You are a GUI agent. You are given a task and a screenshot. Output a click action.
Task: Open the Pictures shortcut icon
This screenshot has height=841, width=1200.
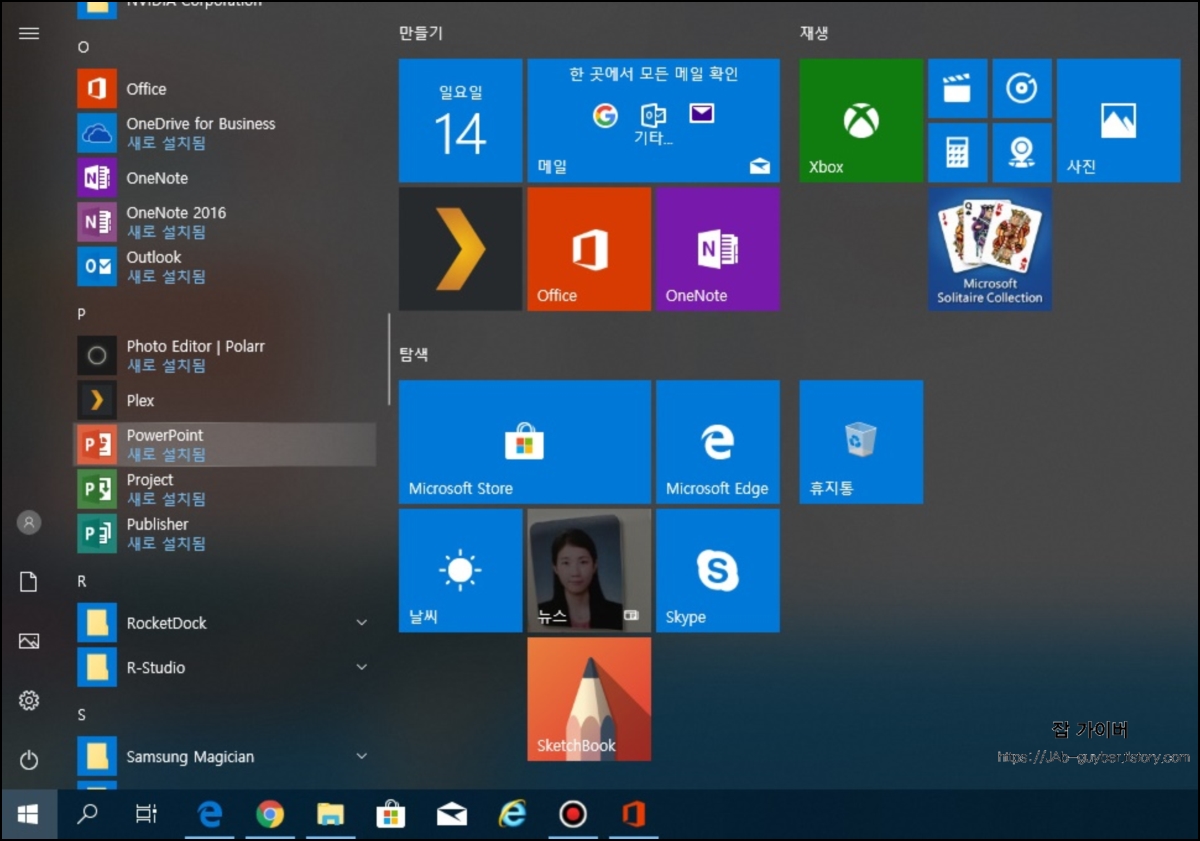29,641
